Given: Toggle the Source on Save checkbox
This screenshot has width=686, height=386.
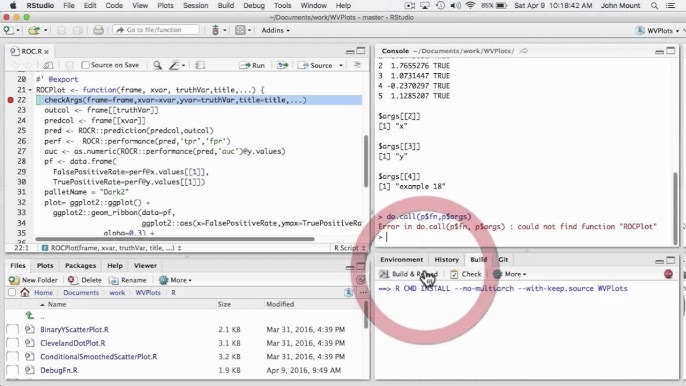Looking at the screenshot, I should click(x=85, y=65).
